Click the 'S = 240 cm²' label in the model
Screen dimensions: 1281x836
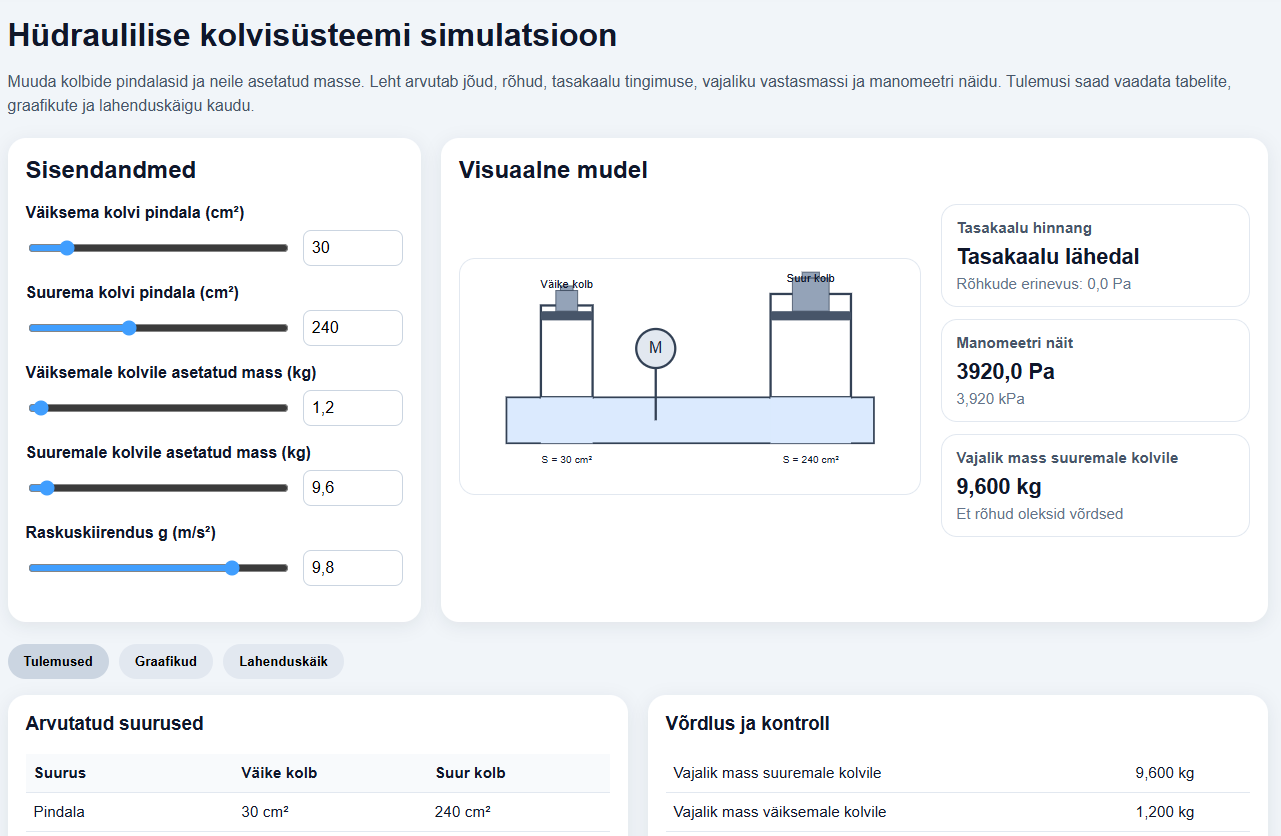(811, 460)
